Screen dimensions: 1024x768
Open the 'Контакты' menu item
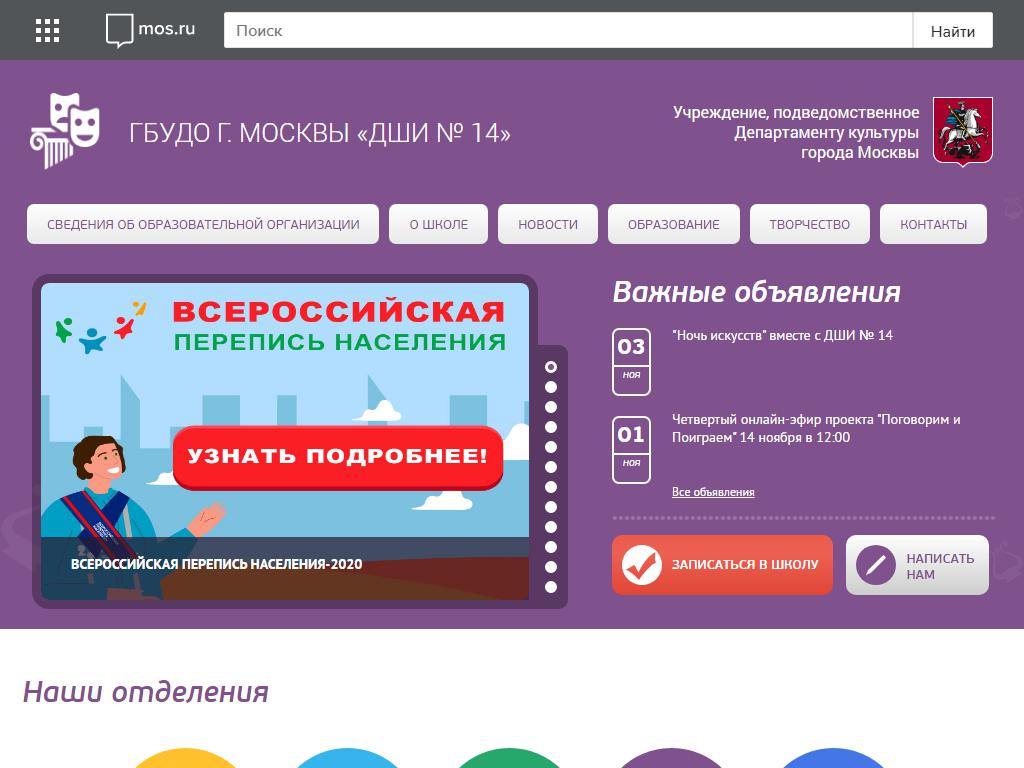(x=933, y=224)
